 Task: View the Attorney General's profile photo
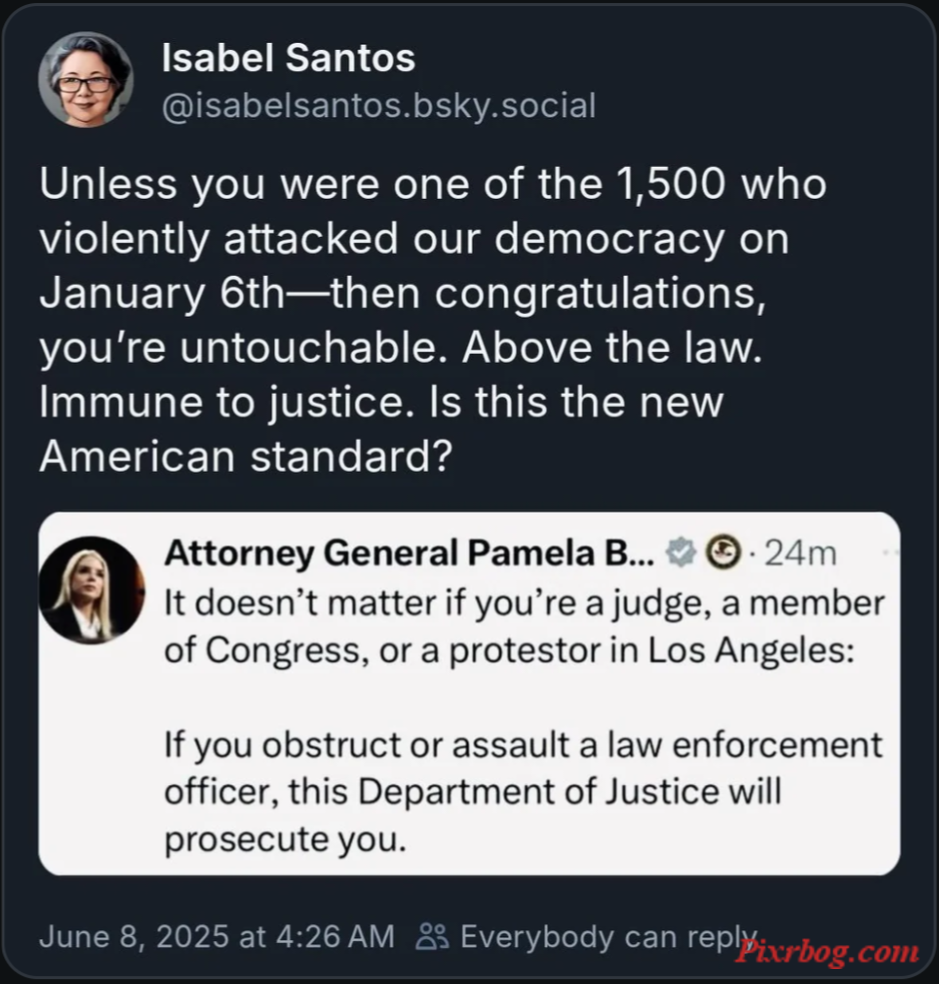(92, 590)
